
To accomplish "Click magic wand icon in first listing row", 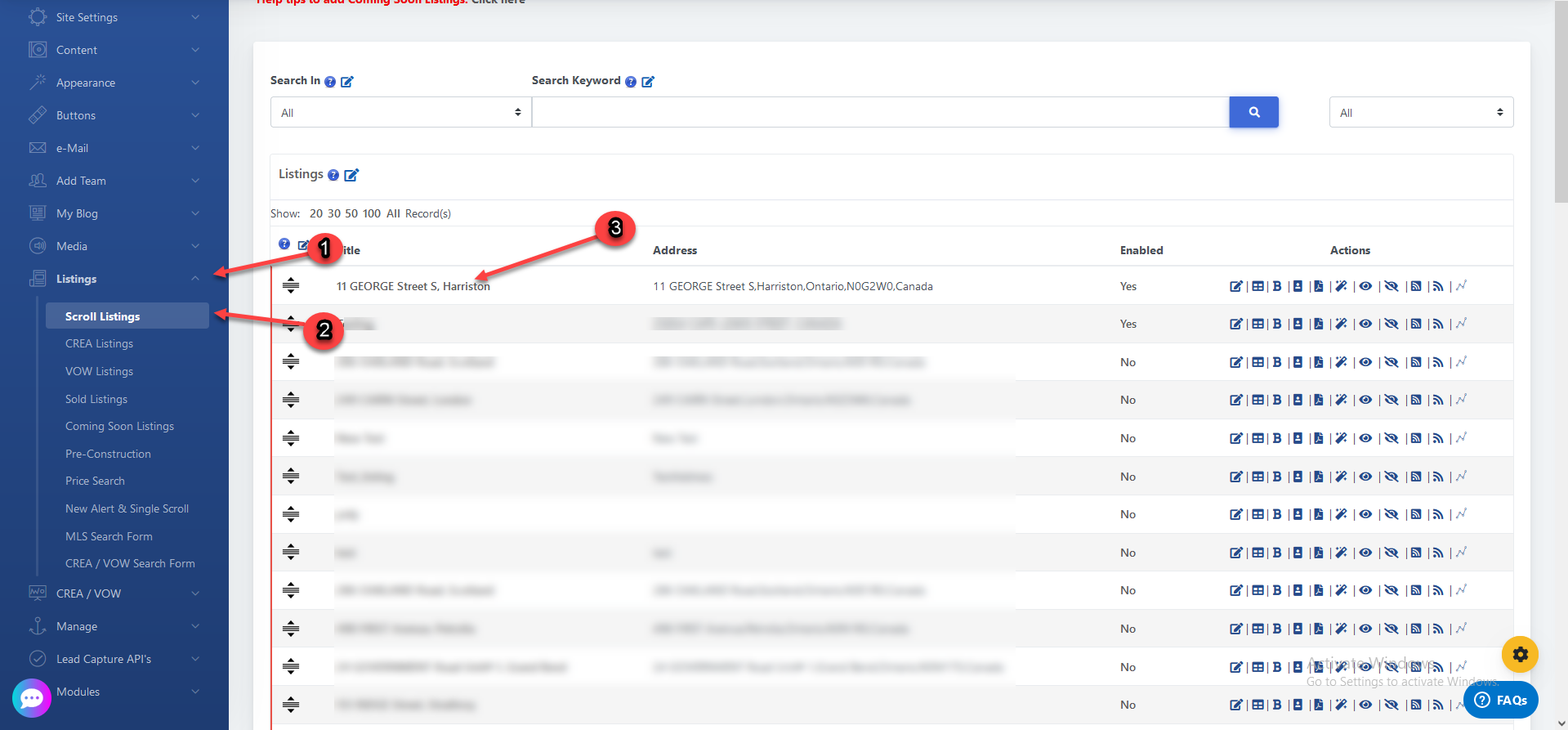I will [x=1341, y=286].
